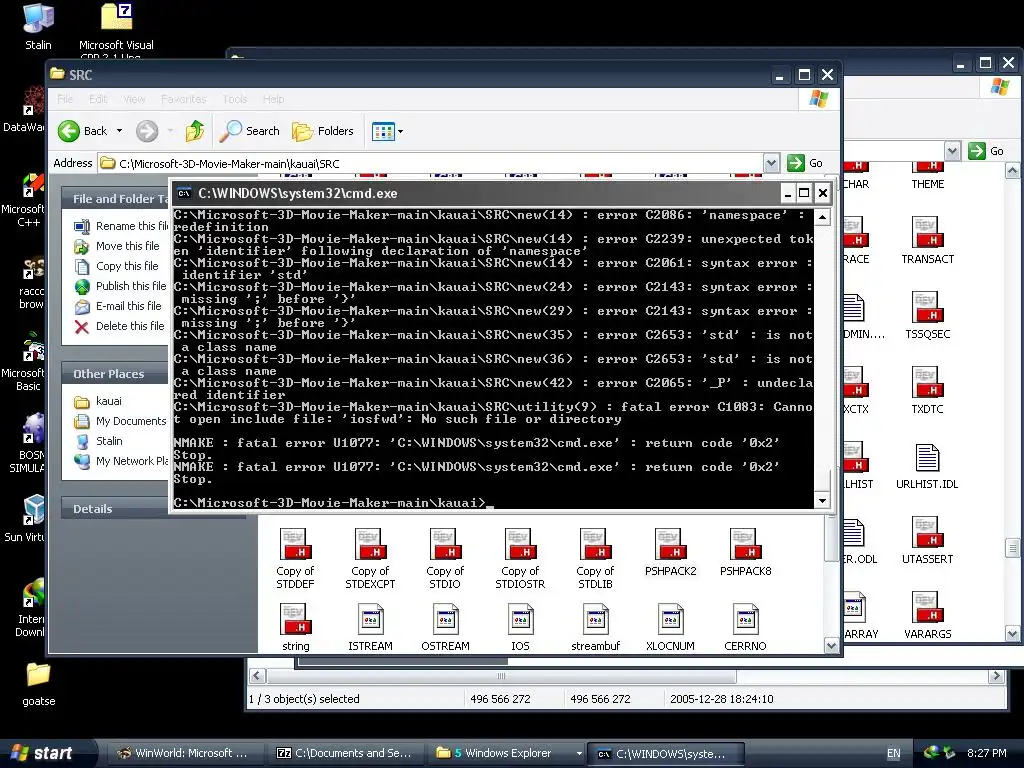The height and width of the screenshot is (768, 1024).
Task: Select UTASSERT file in back window
Action: click(927, 541)
